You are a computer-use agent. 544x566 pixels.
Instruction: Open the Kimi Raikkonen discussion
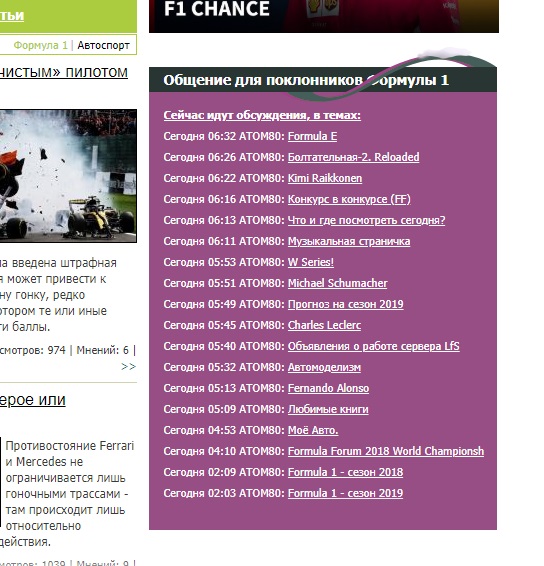point(325,178)
